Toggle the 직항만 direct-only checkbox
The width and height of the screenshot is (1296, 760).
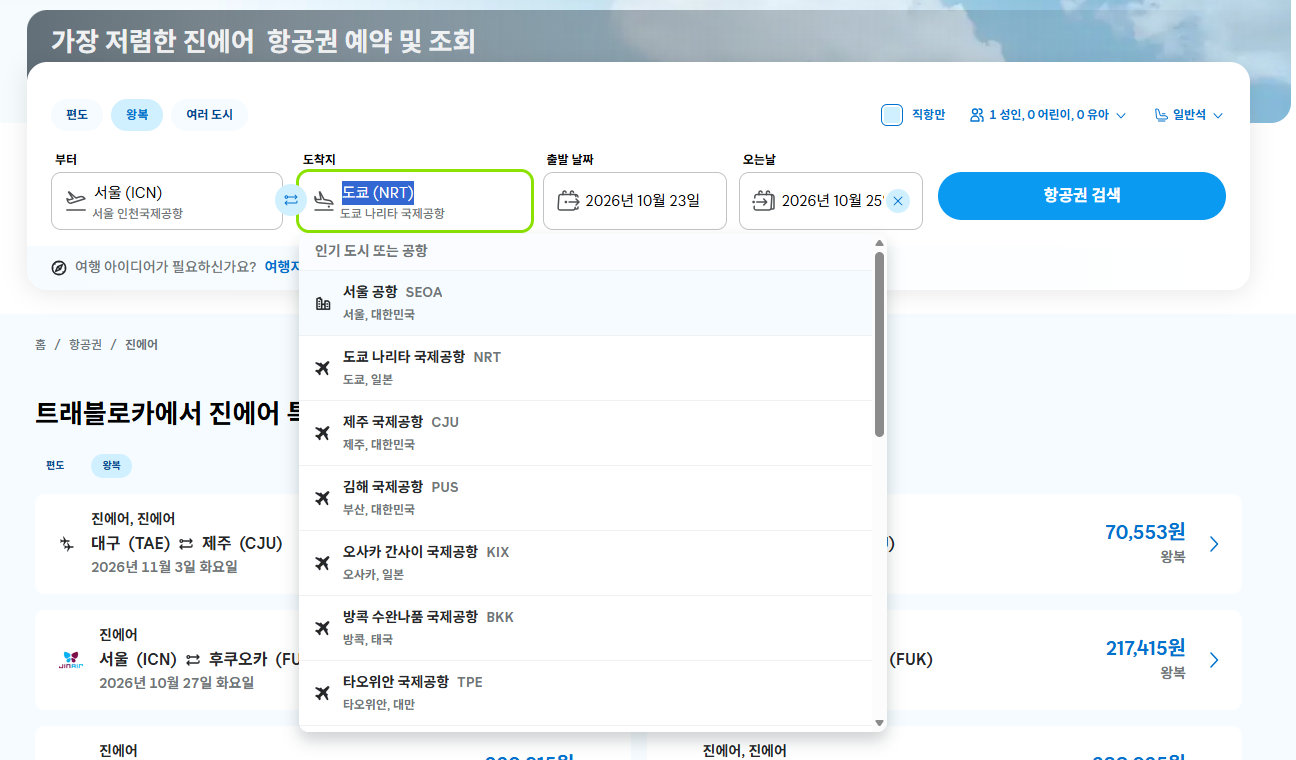pos(892,115)
